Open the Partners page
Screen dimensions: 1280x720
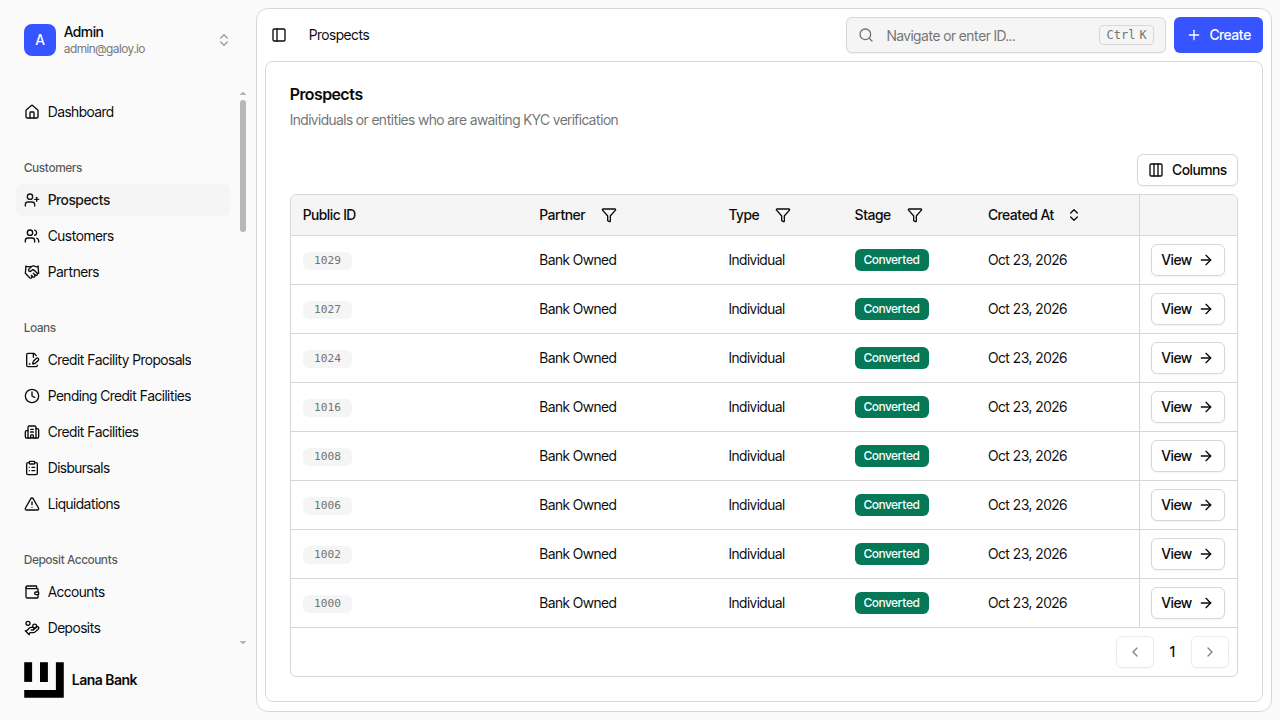pos(124,272)
